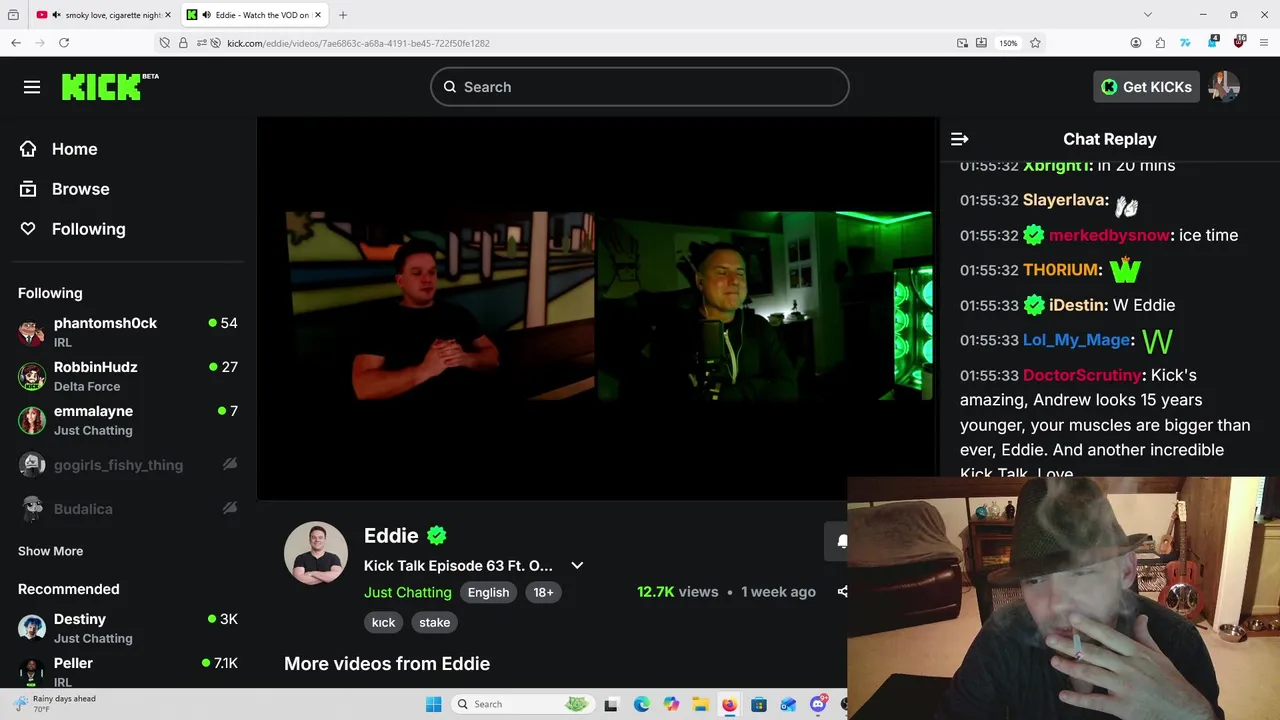Click the stake tag

pyautogui.click(x=435, y=622)
